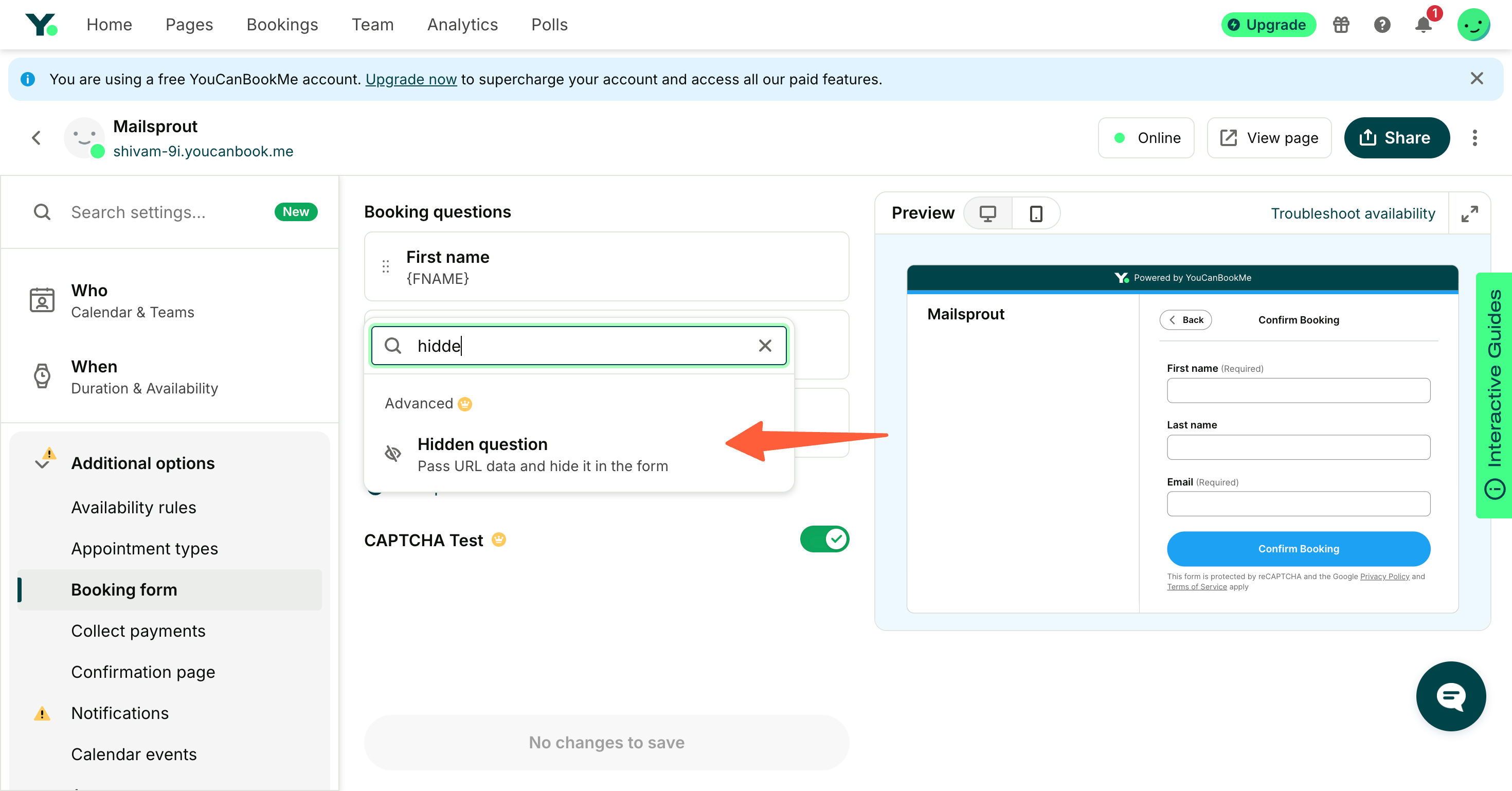Viewport: 1512px width, 791px height.
Task: Go back with the left chevron arrow
Action: [x=37, y=138]
